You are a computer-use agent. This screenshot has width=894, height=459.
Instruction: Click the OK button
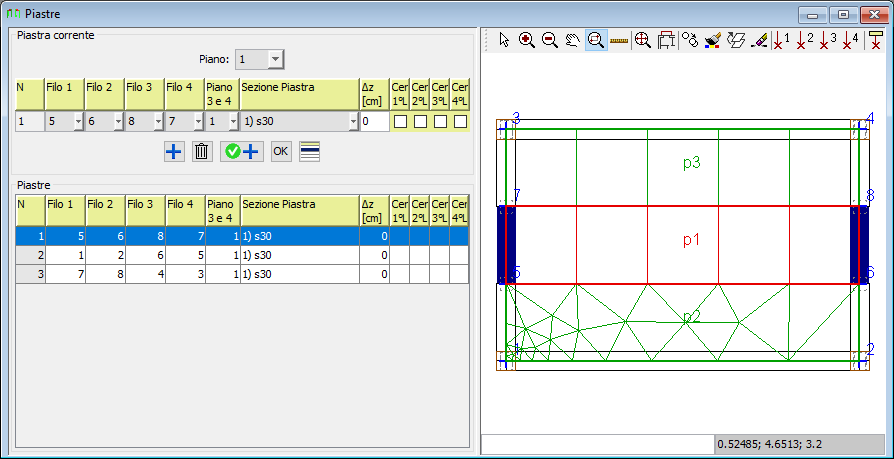281,152
